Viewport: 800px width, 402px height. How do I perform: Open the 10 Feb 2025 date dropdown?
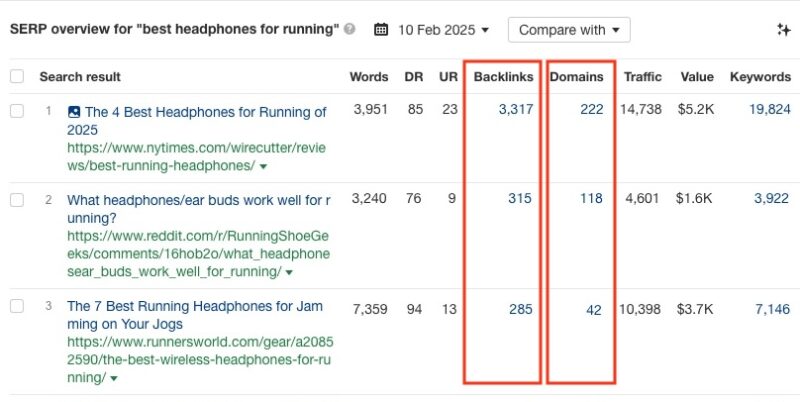[x=443, y=30]
